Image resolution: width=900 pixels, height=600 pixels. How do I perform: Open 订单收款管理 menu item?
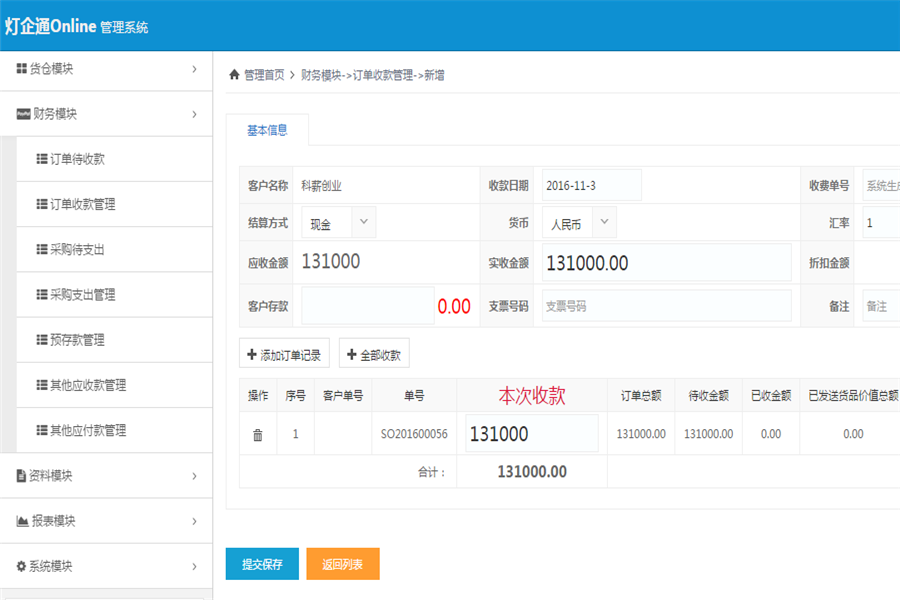pyautogui.click(x=114, y=204)
